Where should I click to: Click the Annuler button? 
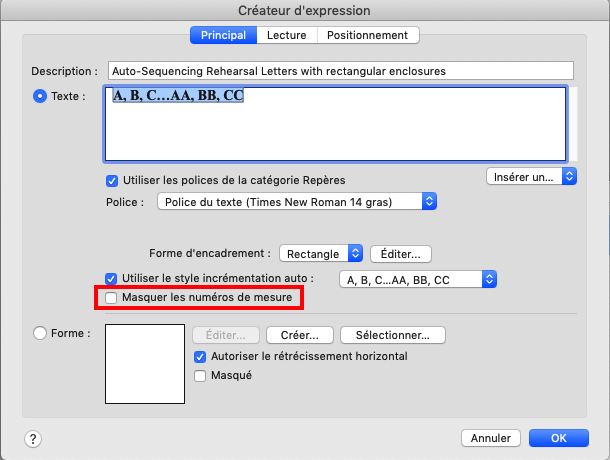coord(490,438)
